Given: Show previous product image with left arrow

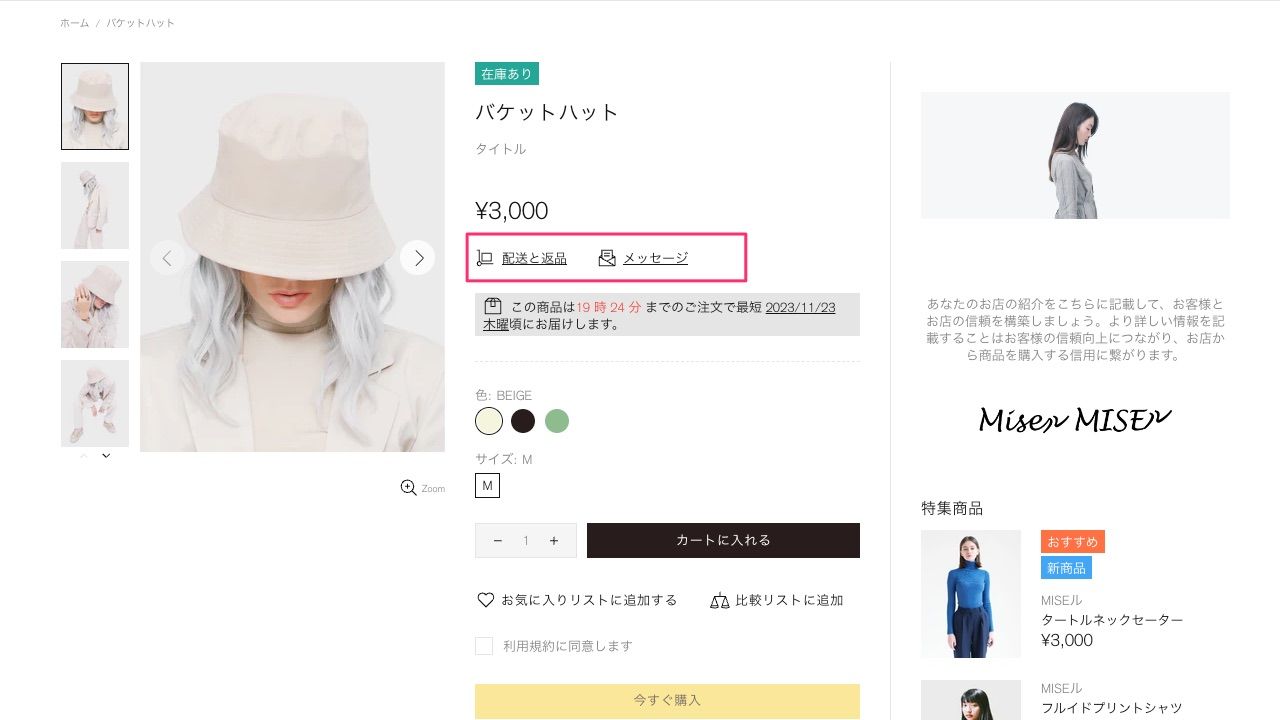Looking at the screenshot, I should pos(167,258).
